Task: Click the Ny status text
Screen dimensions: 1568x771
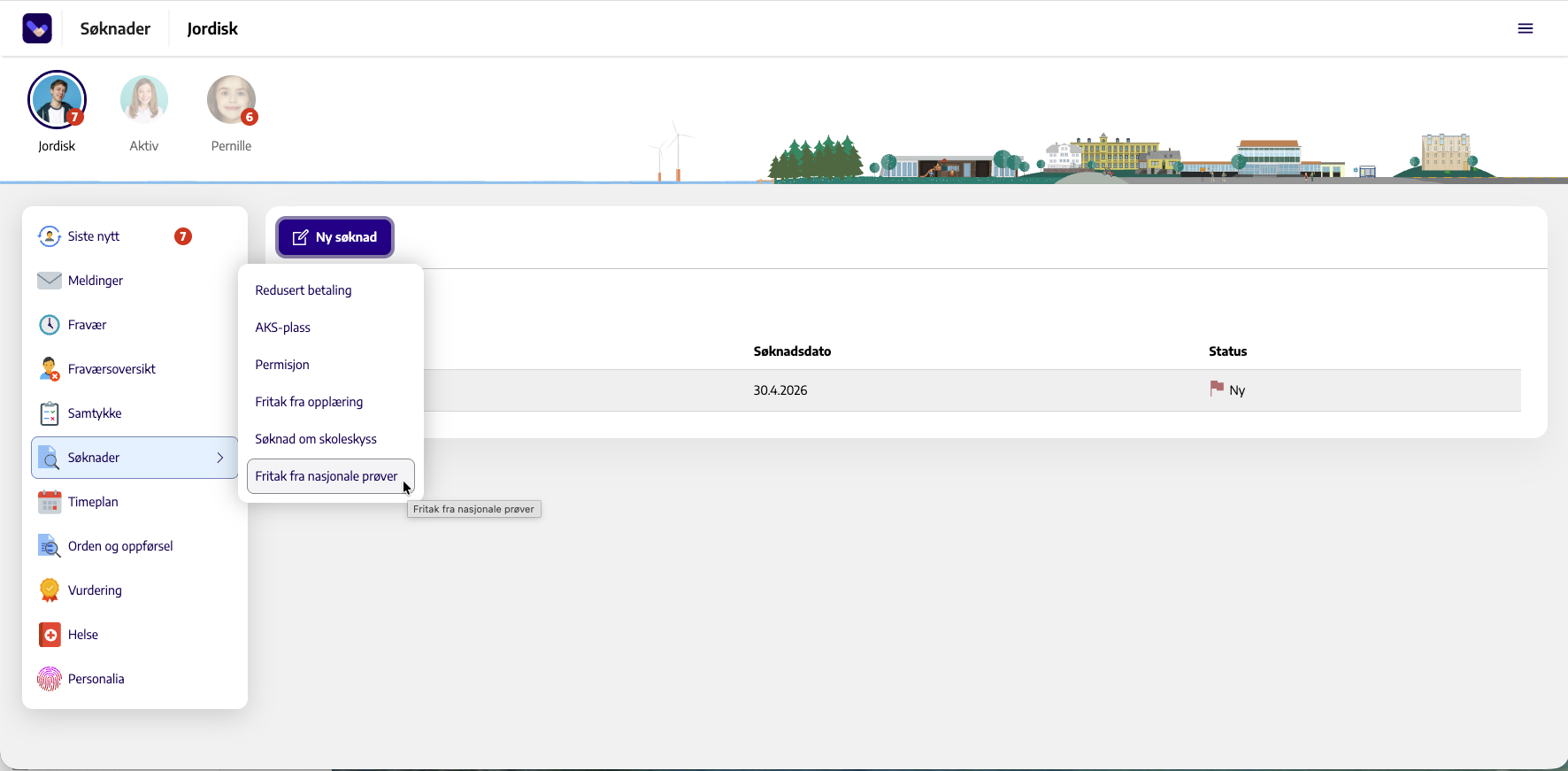Action: (1237, 390)
